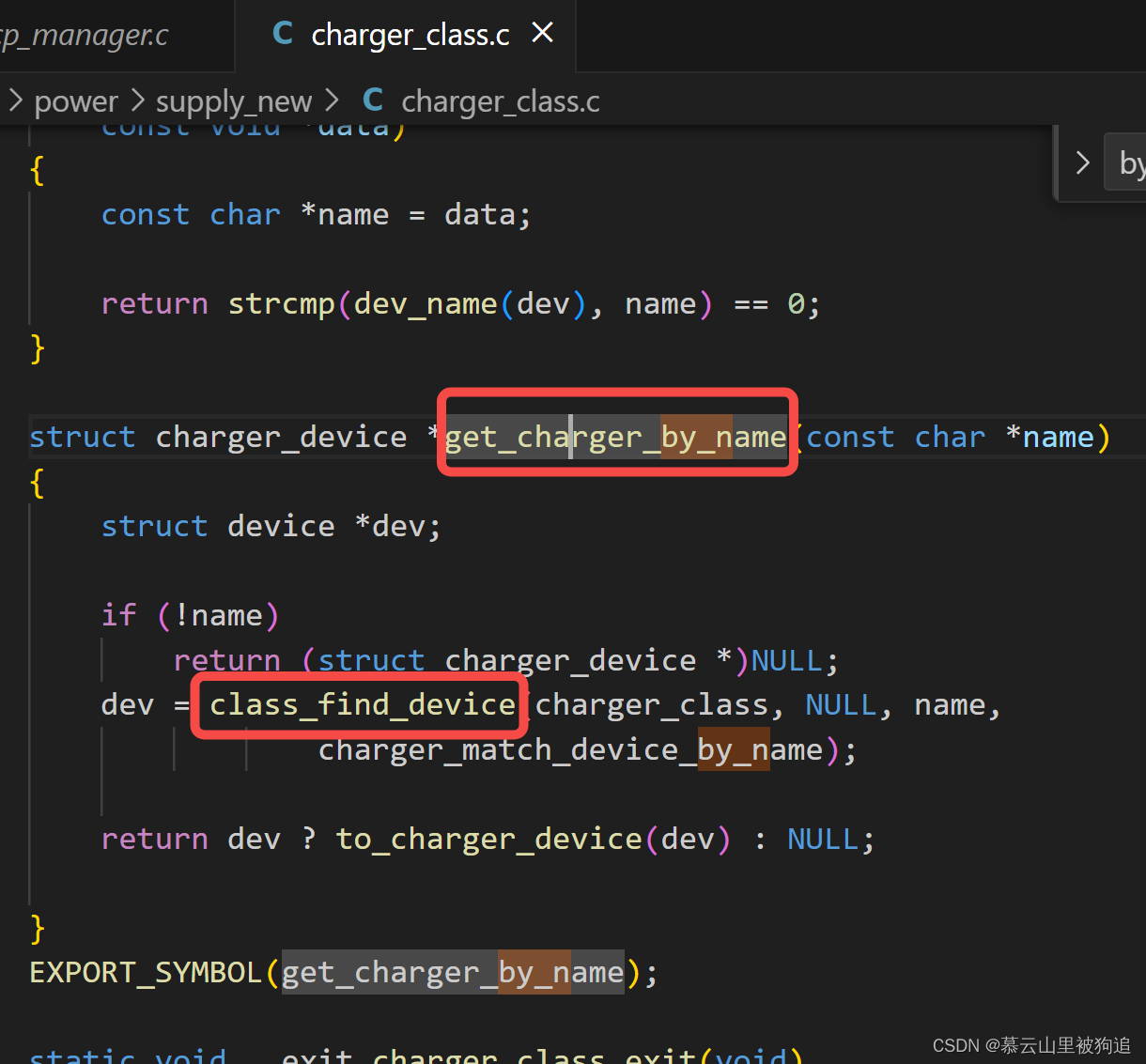Click the charger_class.c breadcrumb entry
This screenshot has width=1146, height=1064.
(501, 100)
